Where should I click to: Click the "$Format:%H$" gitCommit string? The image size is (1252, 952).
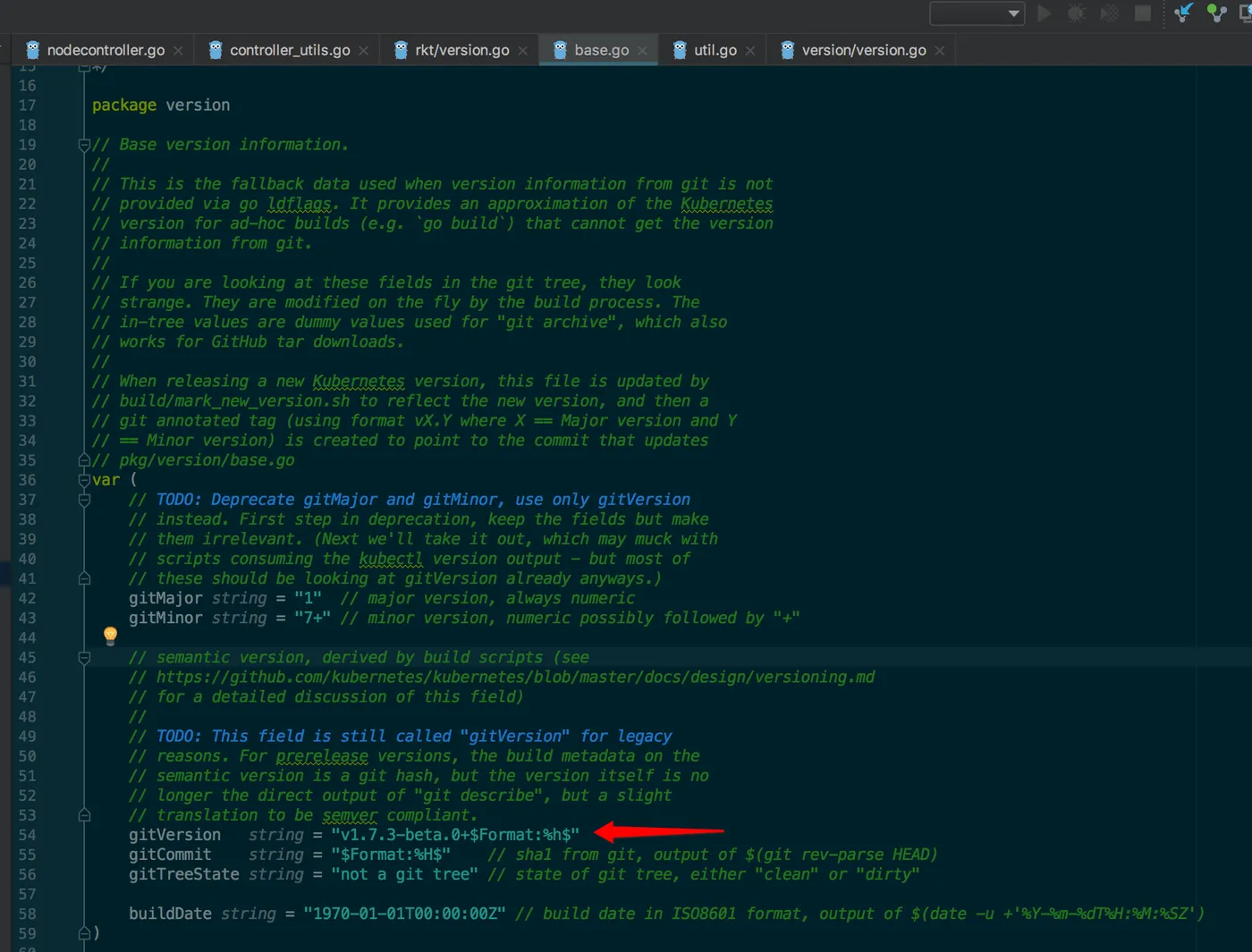[x=391, y=855]
